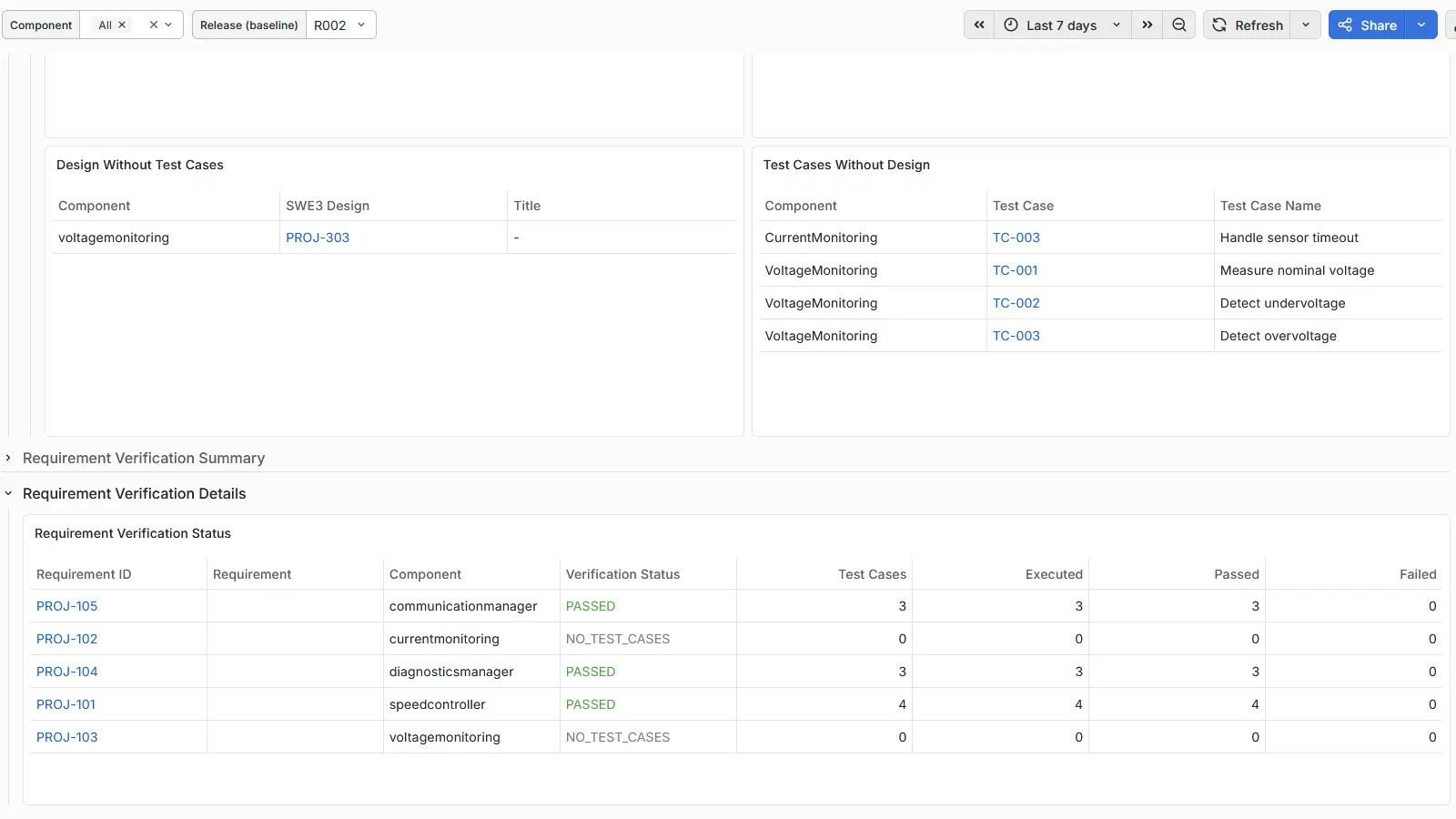
Task: Open the Component filter dropdown arrow
Action: [x=168, y=25]
